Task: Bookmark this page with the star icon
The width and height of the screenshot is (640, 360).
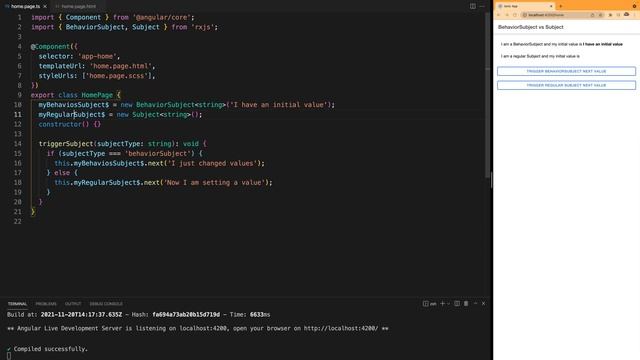Action: 600,15
